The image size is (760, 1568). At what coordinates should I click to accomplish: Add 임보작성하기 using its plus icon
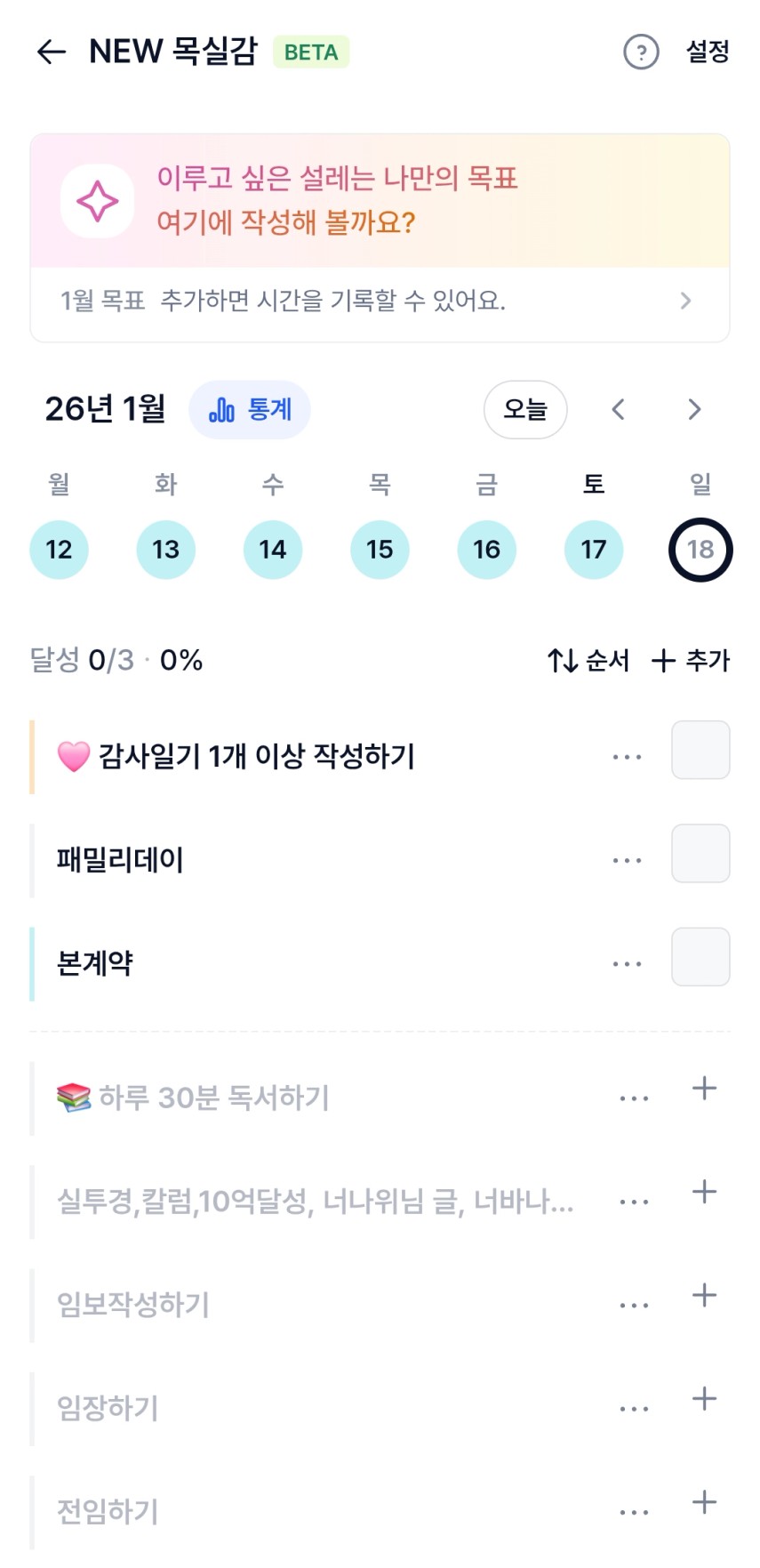[x=704, y=1295]
